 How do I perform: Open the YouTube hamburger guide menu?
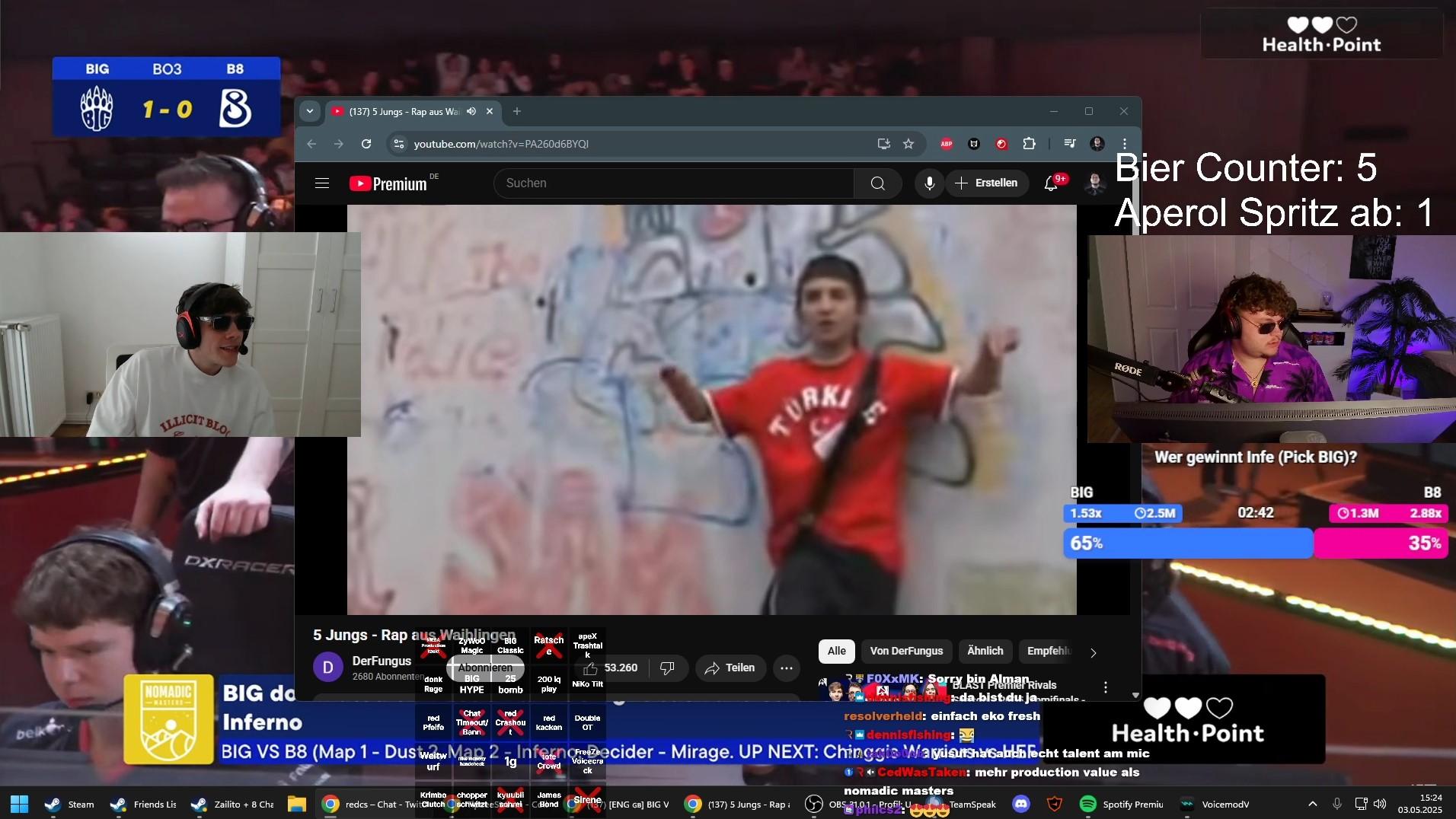[322, 183]
